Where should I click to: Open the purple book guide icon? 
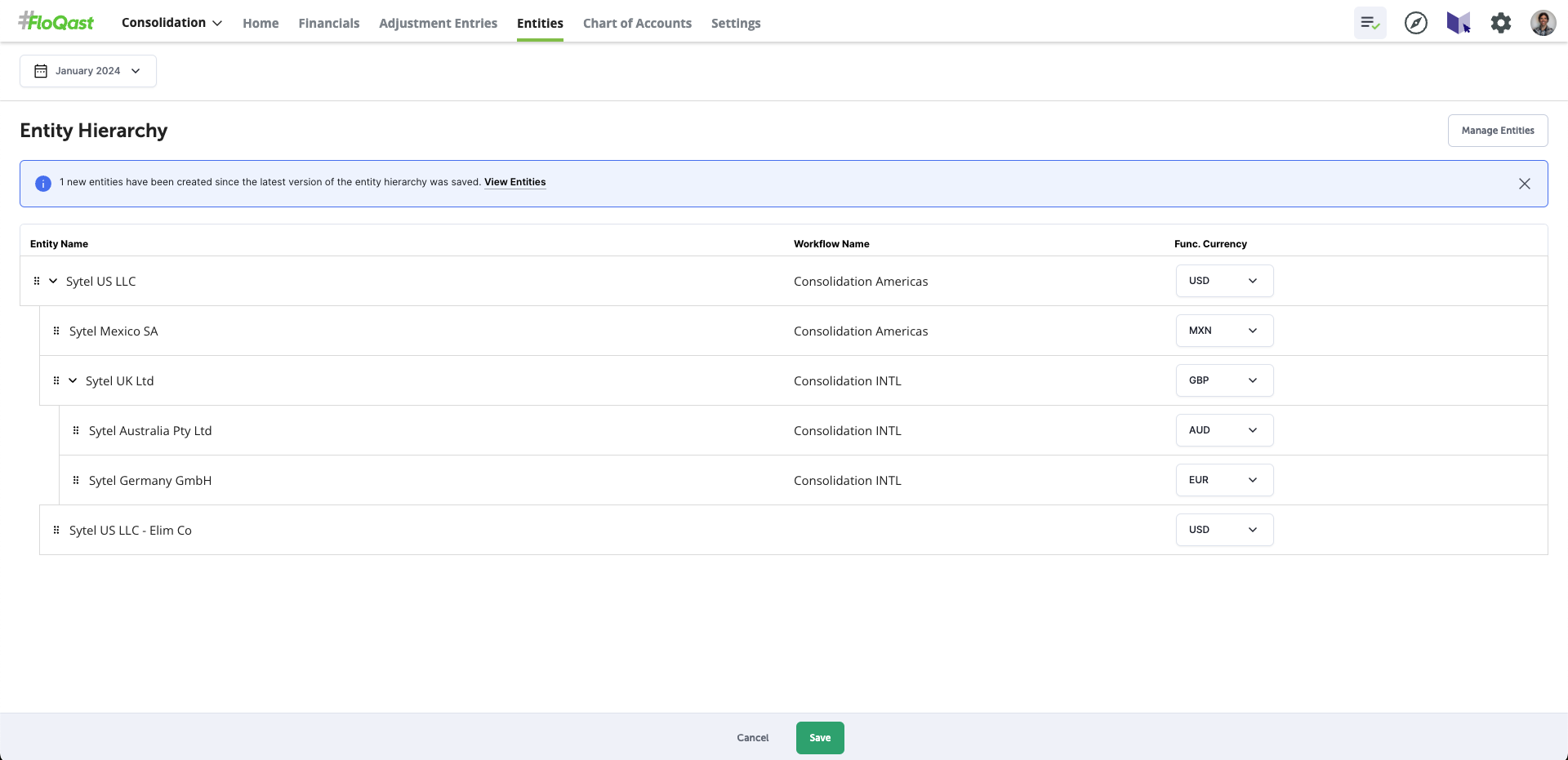[1459, 23]
